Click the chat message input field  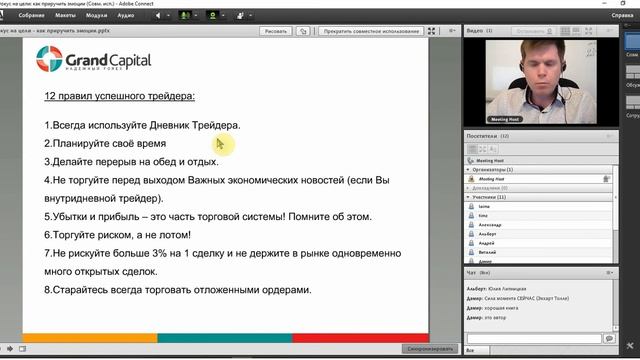(534, 339)
